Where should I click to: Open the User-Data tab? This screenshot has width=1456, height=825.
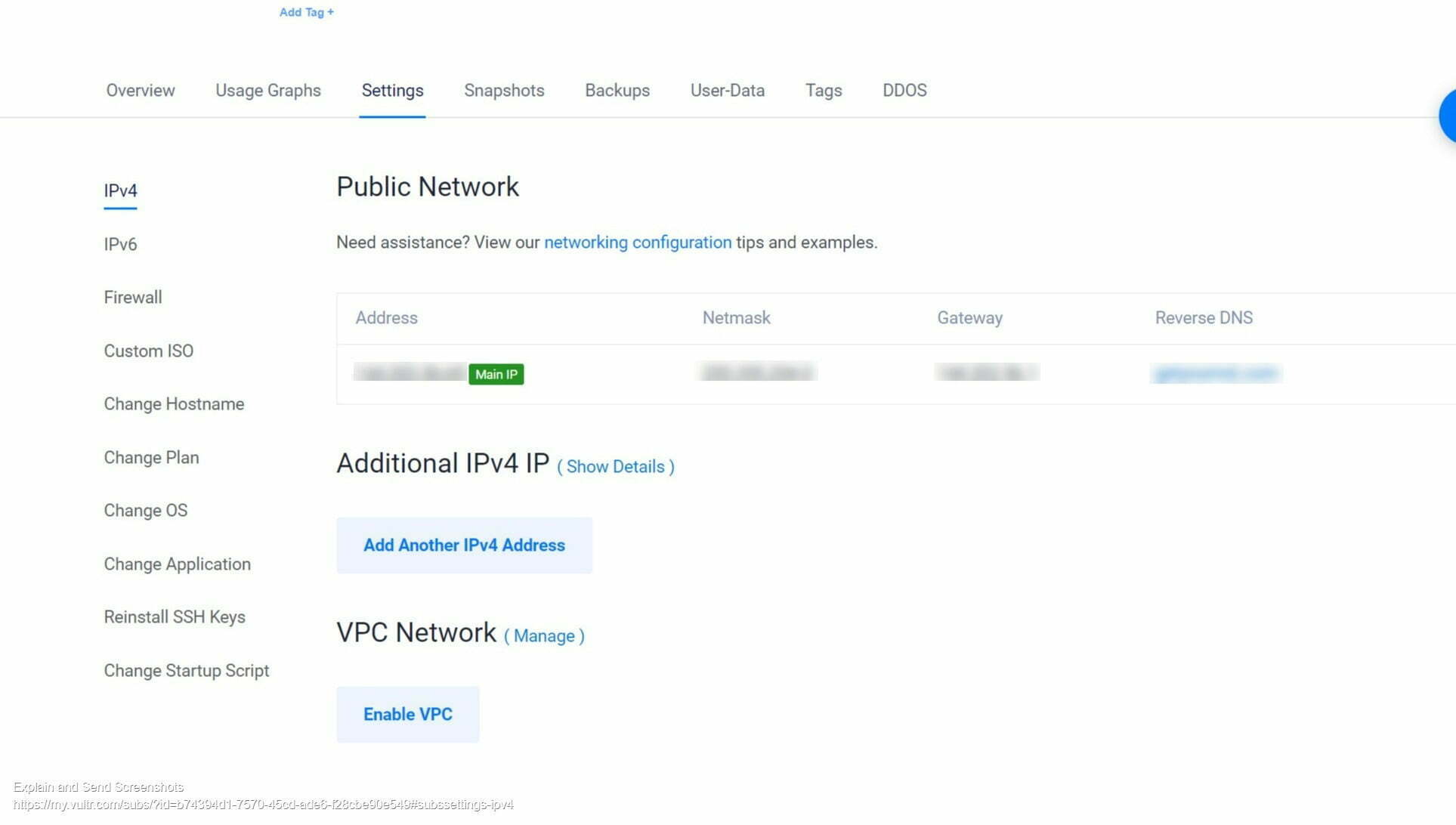(727, 91)
